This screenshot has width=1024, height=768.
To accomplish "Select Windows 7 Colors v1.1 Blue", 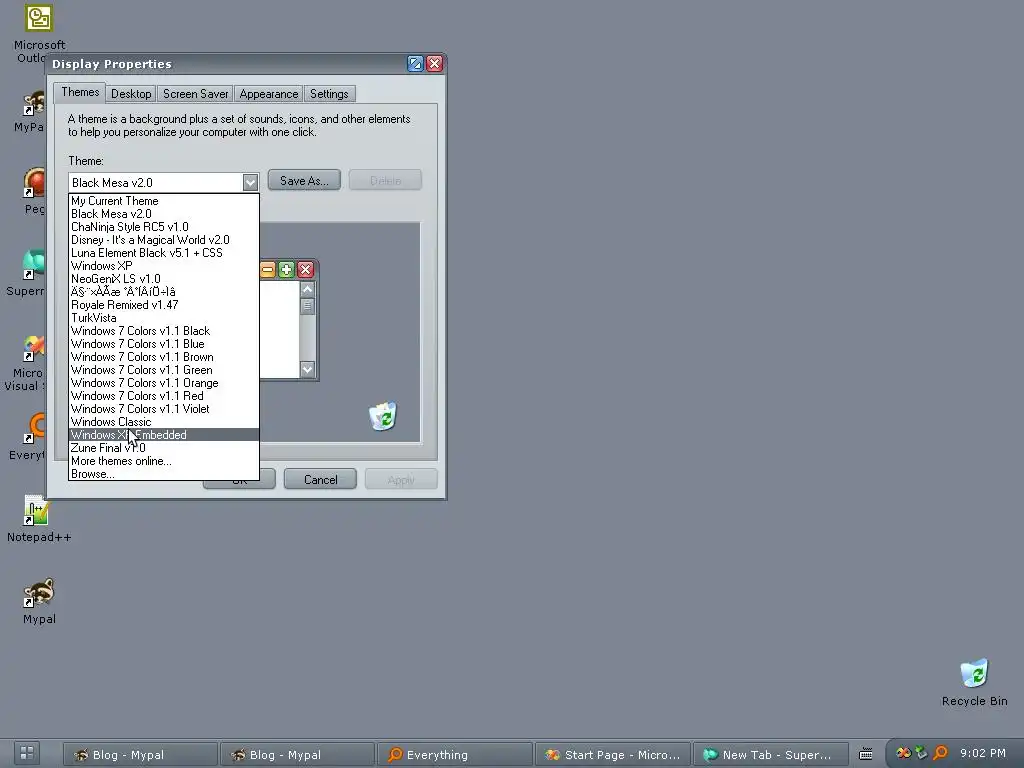I will (x=164, y=344).
